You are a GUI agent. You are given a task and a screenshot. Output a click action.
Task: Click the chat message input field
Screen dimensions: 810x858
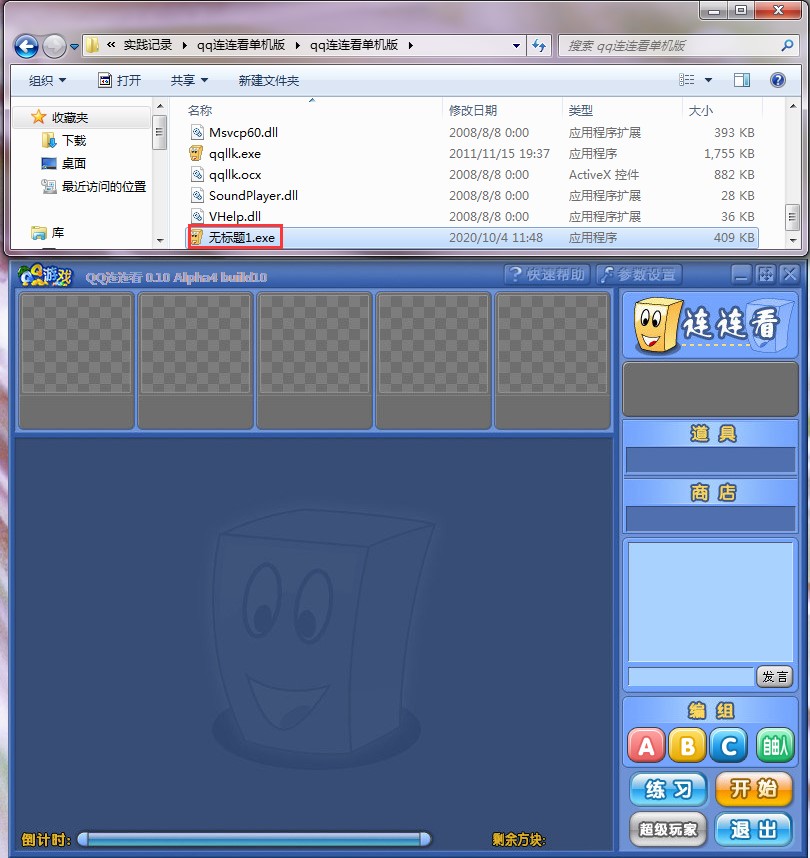[691, 677]
